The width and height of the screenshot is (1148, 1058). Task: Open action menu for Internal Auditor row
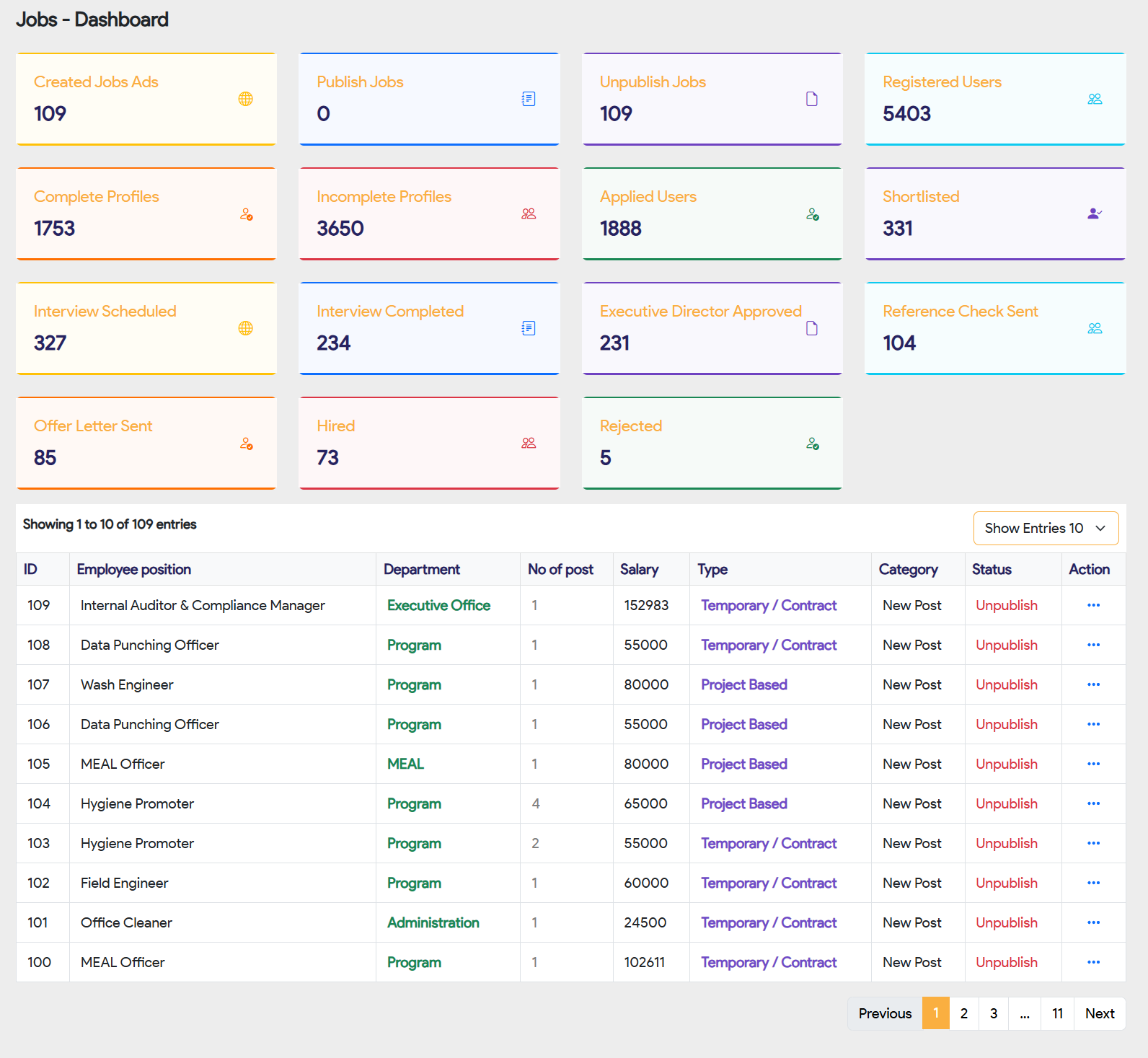1093,605
